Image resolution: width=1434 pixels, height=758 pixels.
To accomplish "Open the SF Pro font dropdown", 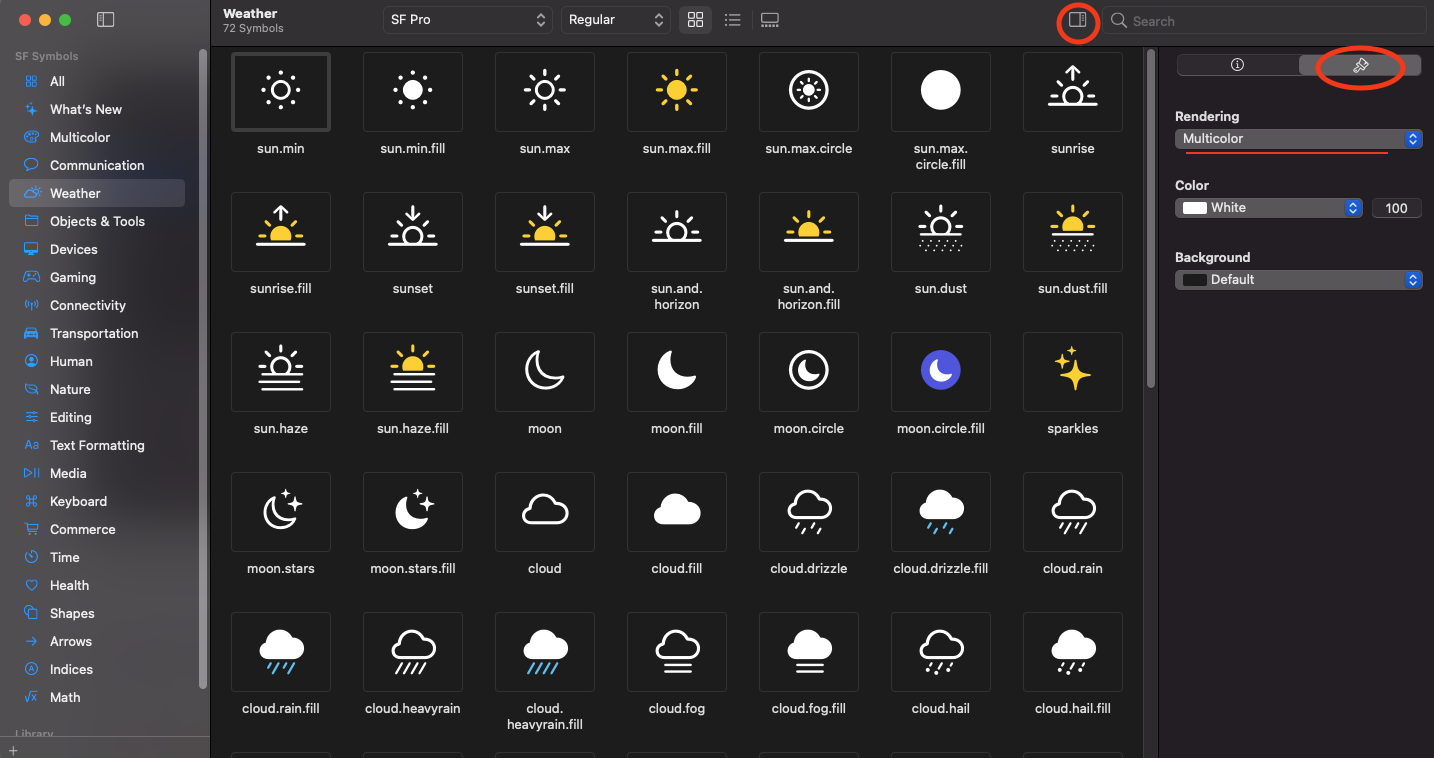I will pos(467,20).
